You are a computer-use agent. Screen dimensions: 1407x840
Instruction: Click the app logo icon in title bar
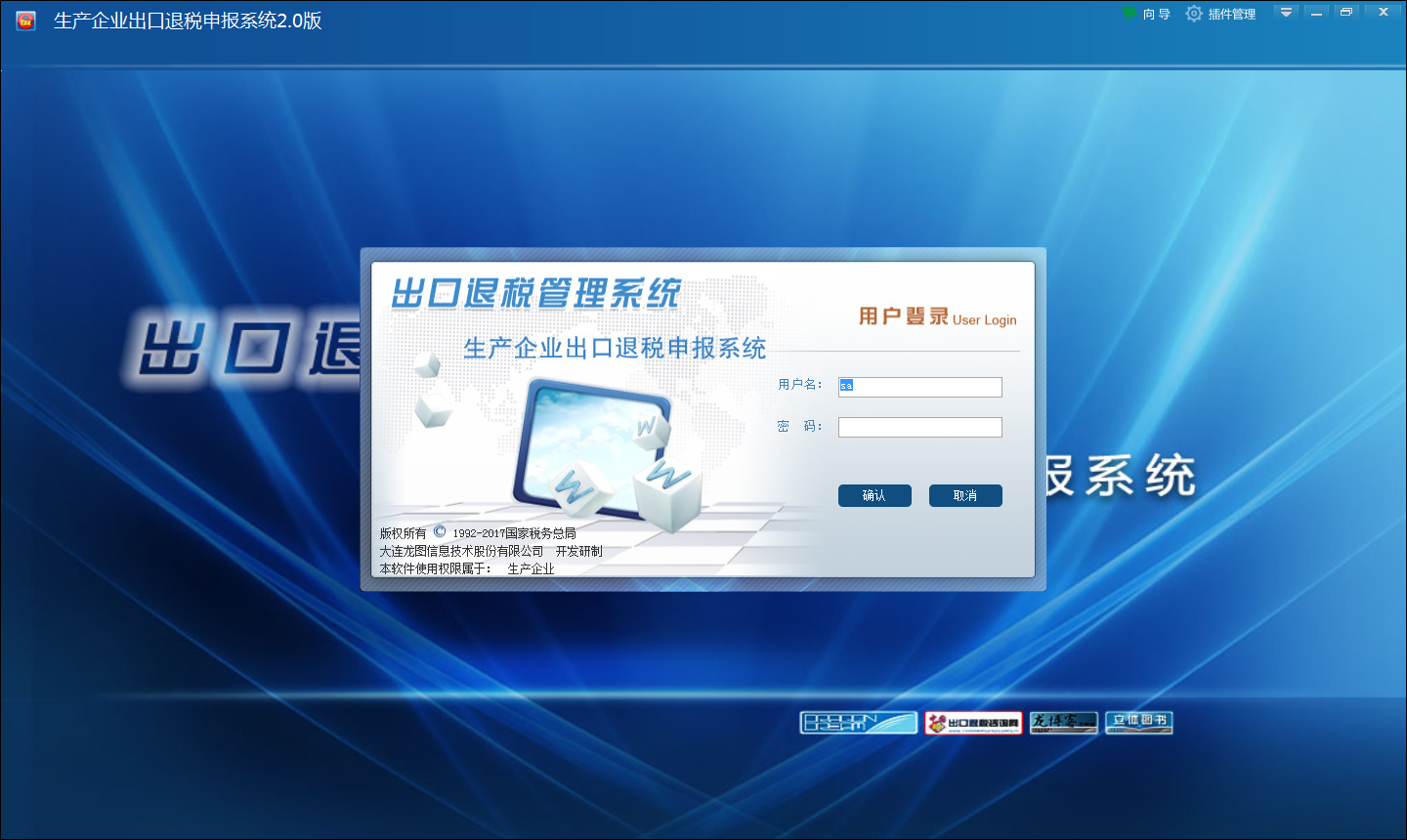click(25, 21)
